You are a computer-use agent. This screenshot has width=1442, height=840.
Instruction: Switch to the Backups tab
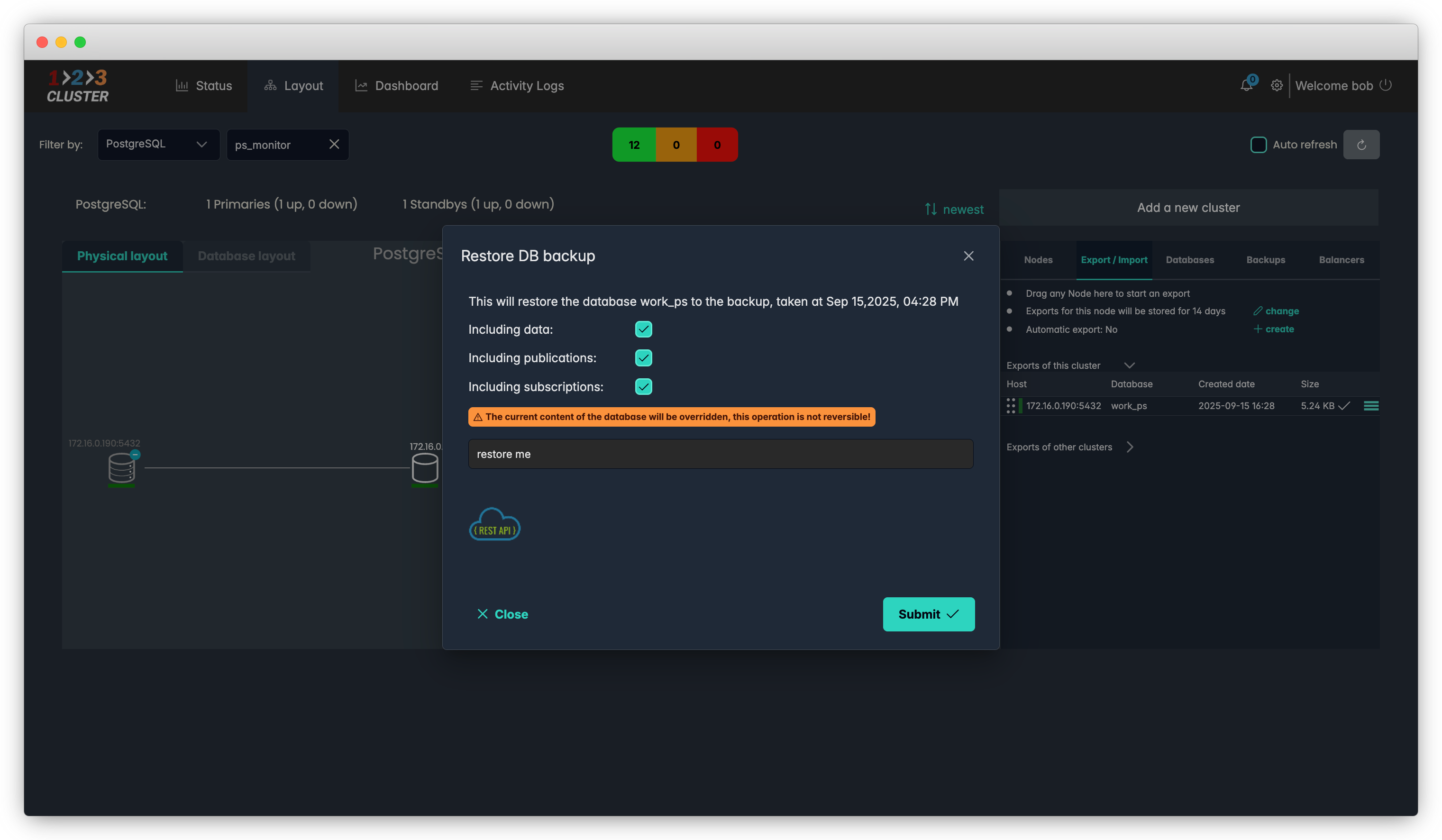(x=1265, y=260)
